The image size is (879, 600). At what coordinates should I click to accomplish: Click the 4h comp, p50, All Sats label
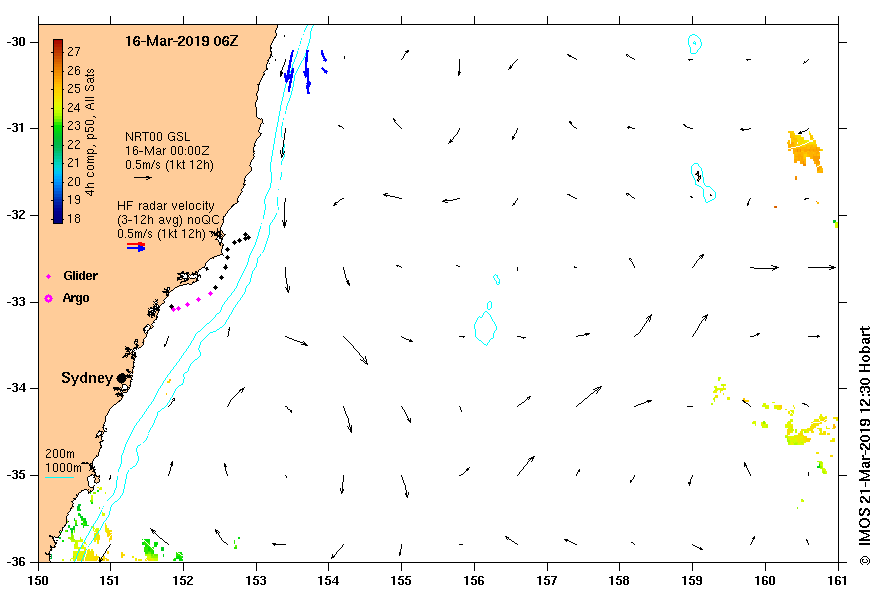coord(90,132)
